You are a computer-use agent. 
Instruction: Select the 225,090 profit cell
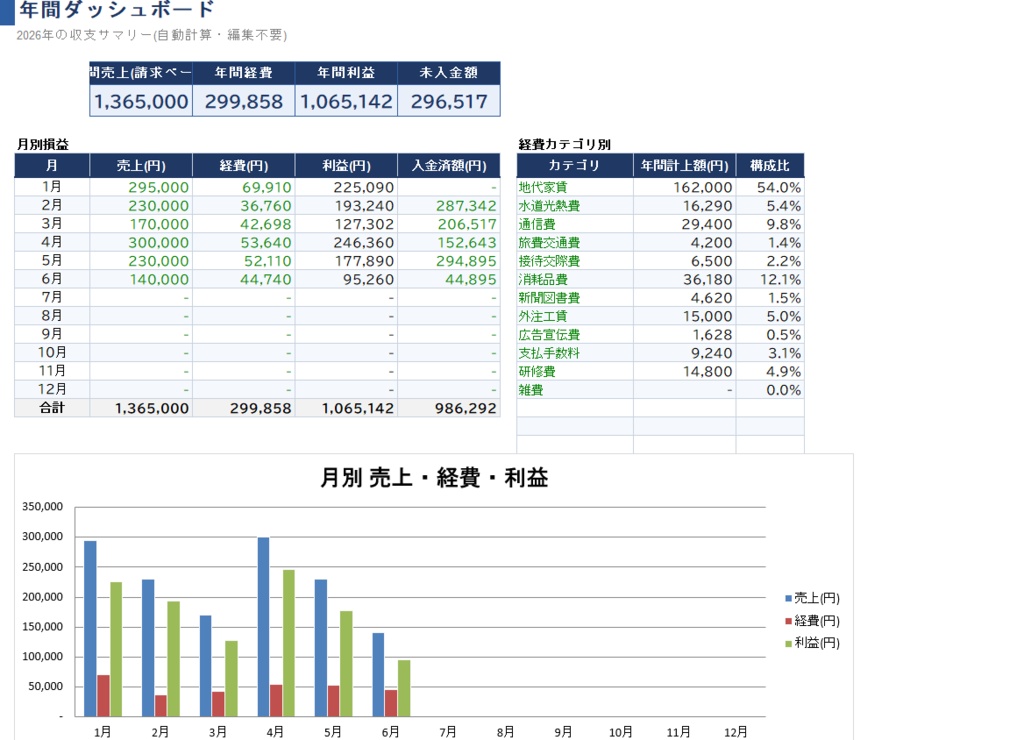point(346,187)
